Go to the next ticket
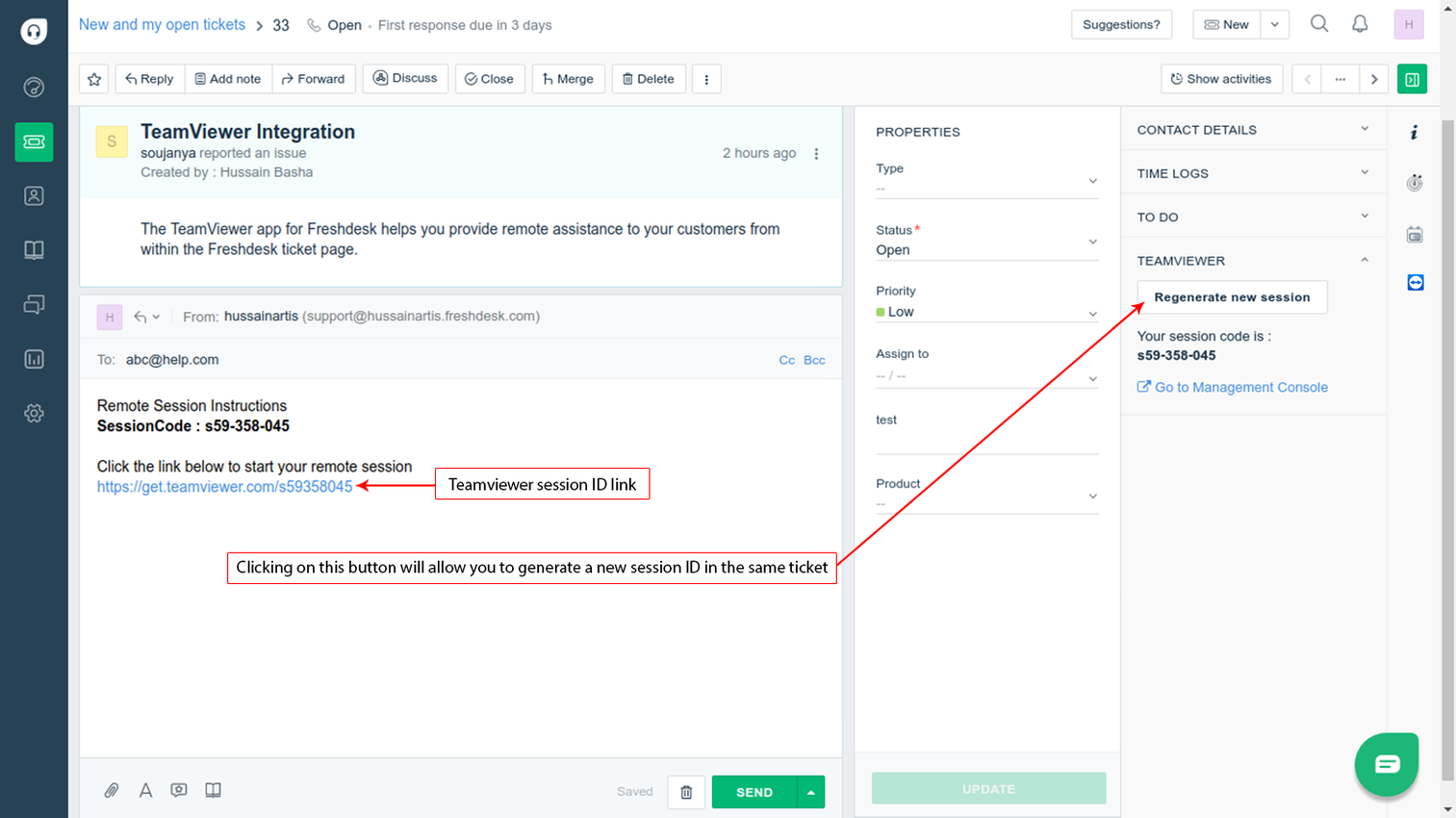The image size is (1456, 818). [x=1374, y=79]
